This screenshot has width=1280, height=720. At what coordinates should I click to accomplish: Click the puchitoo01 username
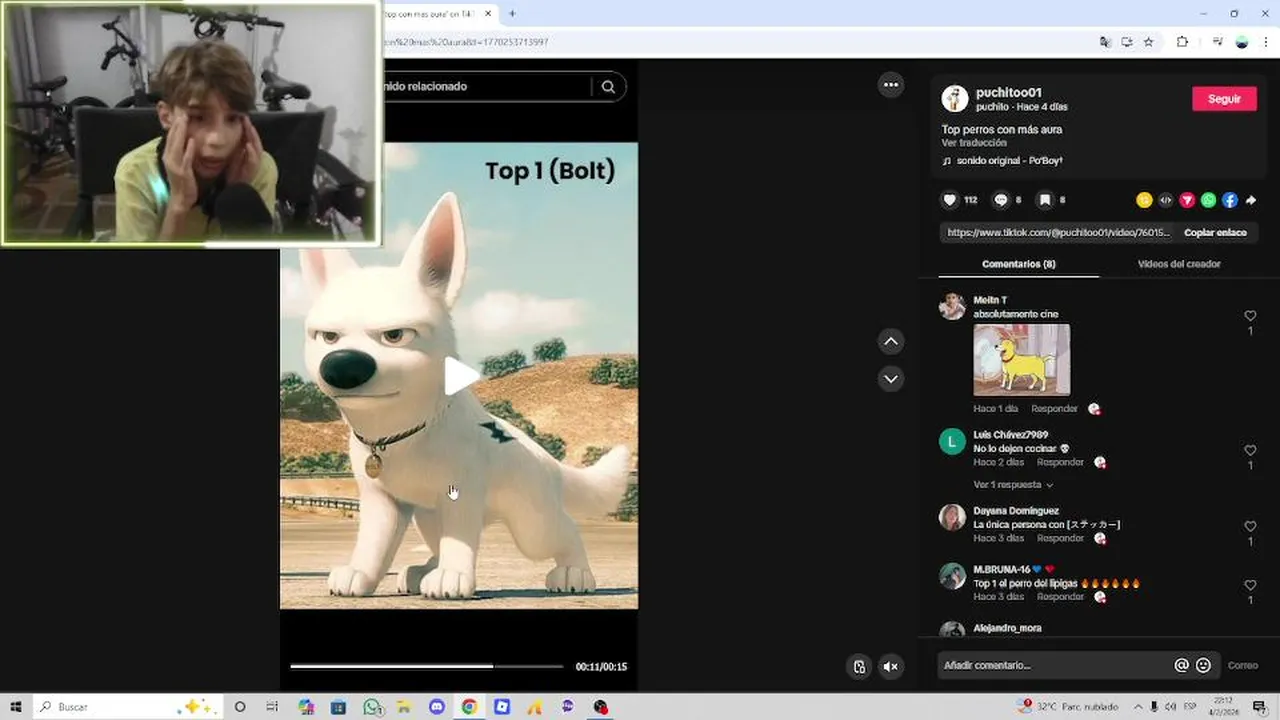[x=1008, y=92]
